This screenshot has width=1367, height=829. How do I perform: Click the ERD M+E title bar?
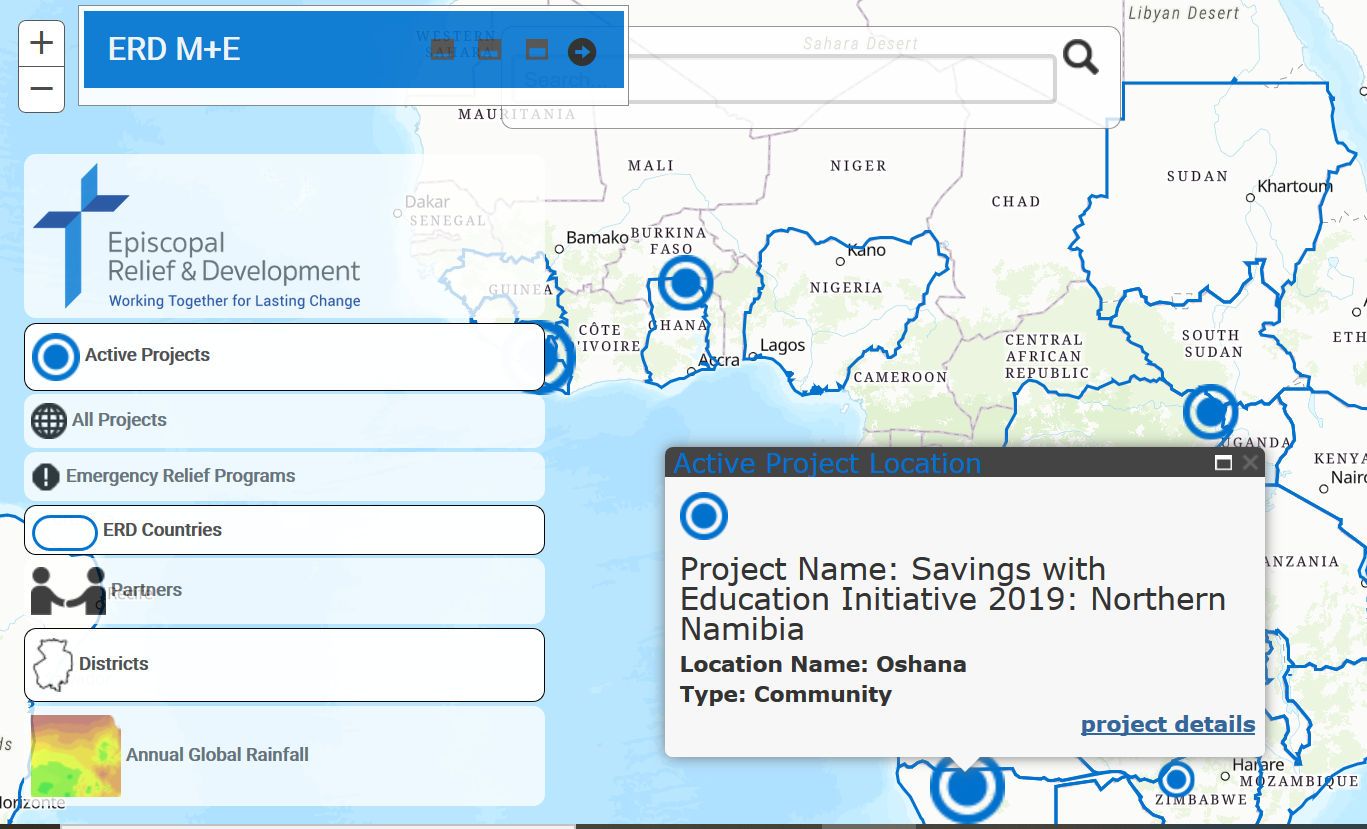coord(353,50)
